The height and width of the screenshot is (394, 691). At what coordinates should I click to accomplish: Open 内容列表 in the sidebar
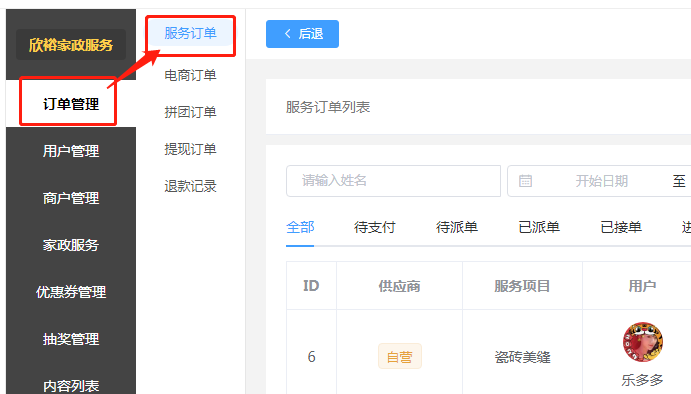pyautogui.click(x=71, y=385)
